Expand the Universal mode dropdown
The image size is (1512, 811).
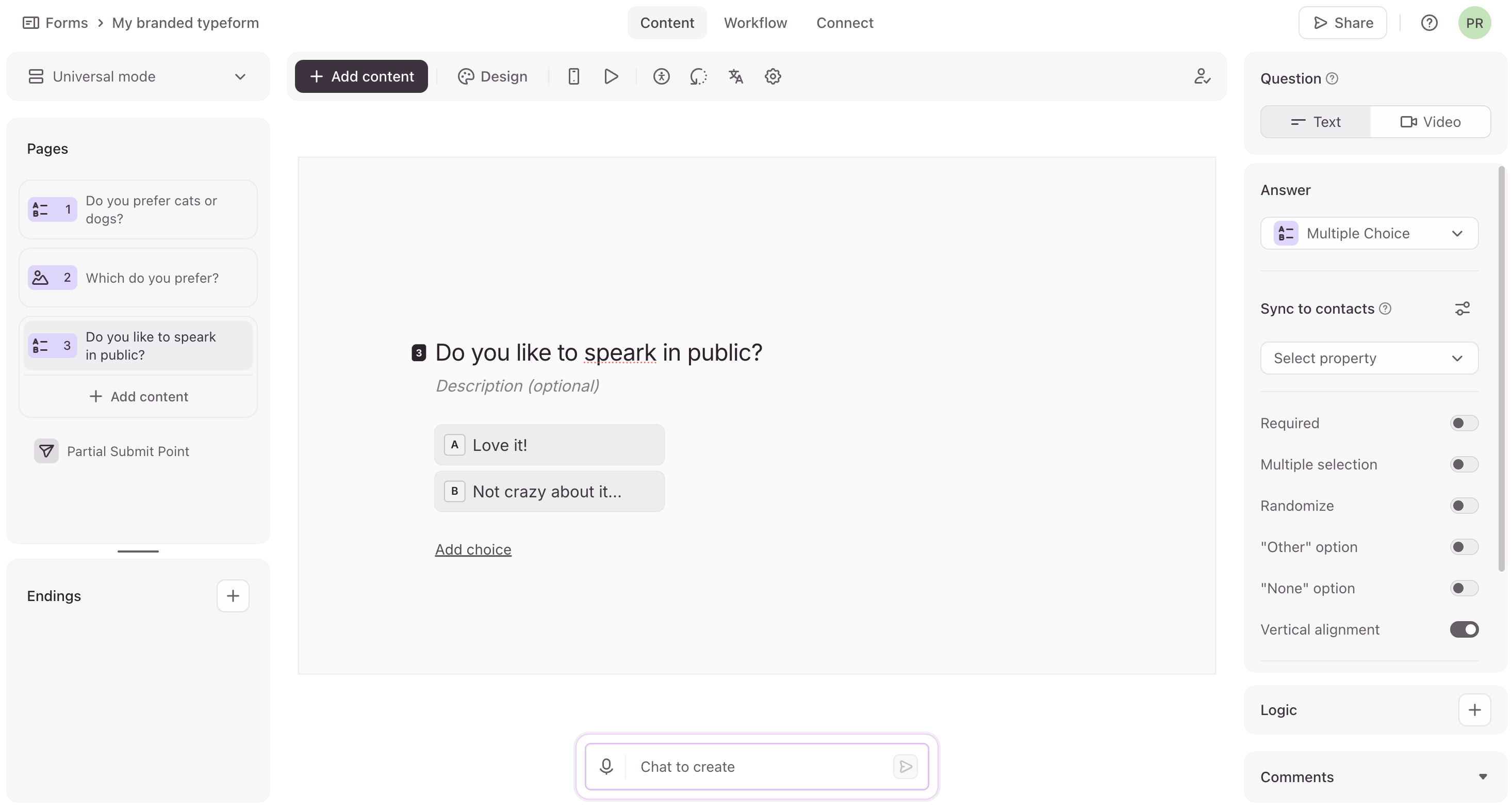[138, 76]
